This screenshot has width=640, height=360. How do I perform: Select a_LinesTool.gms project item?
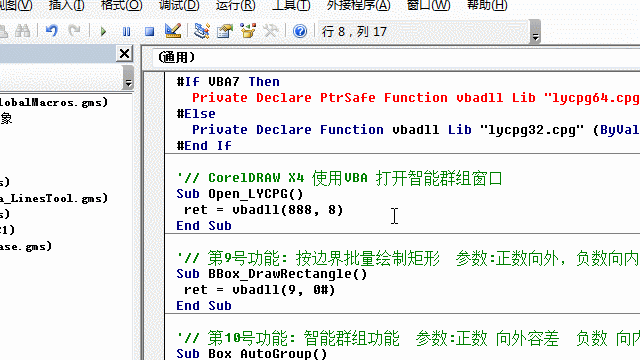(x=54, y=198)
